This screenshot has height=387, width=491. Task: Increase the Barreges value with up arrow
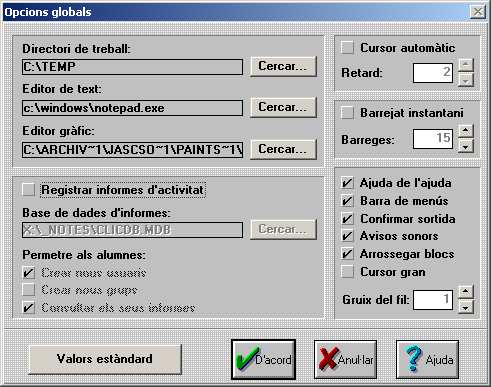tap(466, 131)
